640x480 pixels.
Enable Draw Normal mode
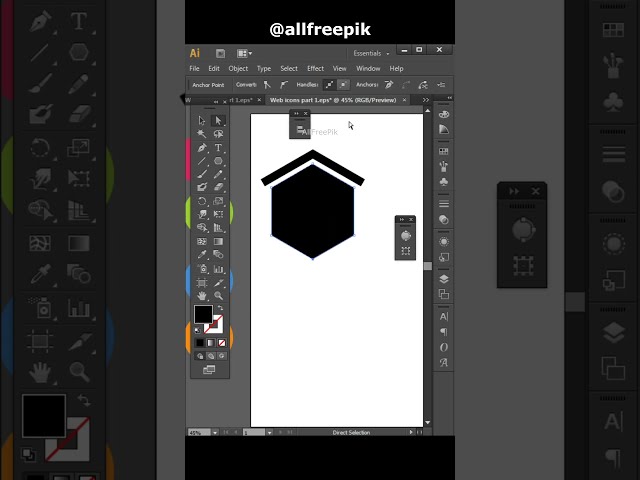pyautogui.click(x=200, y=356)
